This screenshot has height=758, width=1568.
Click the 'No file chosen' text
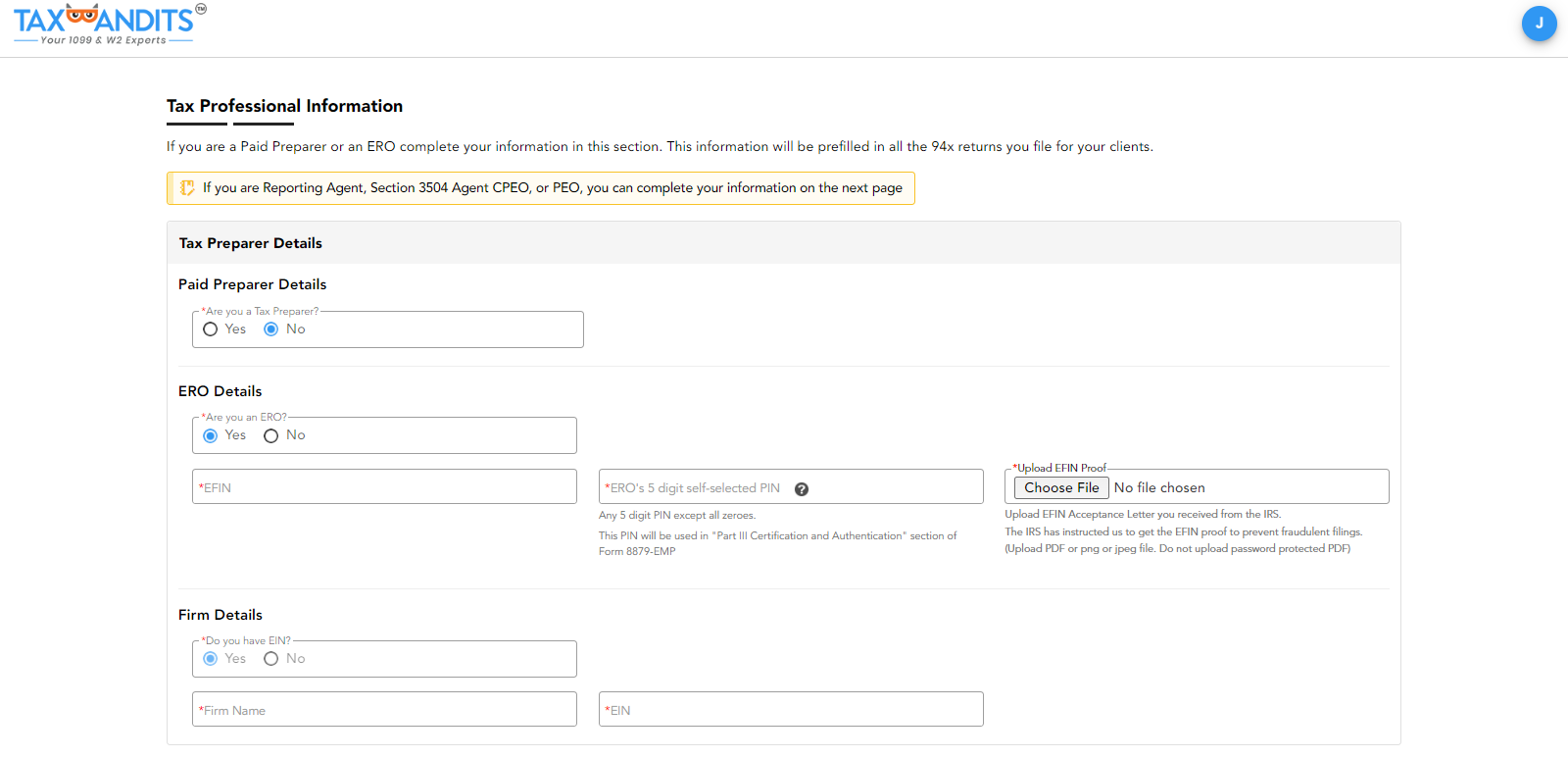tap(1159, 487)
